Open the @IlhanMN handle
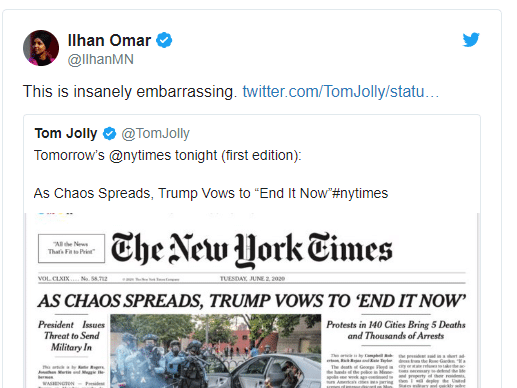Viewport: 517px width, 388px height. 101,59
